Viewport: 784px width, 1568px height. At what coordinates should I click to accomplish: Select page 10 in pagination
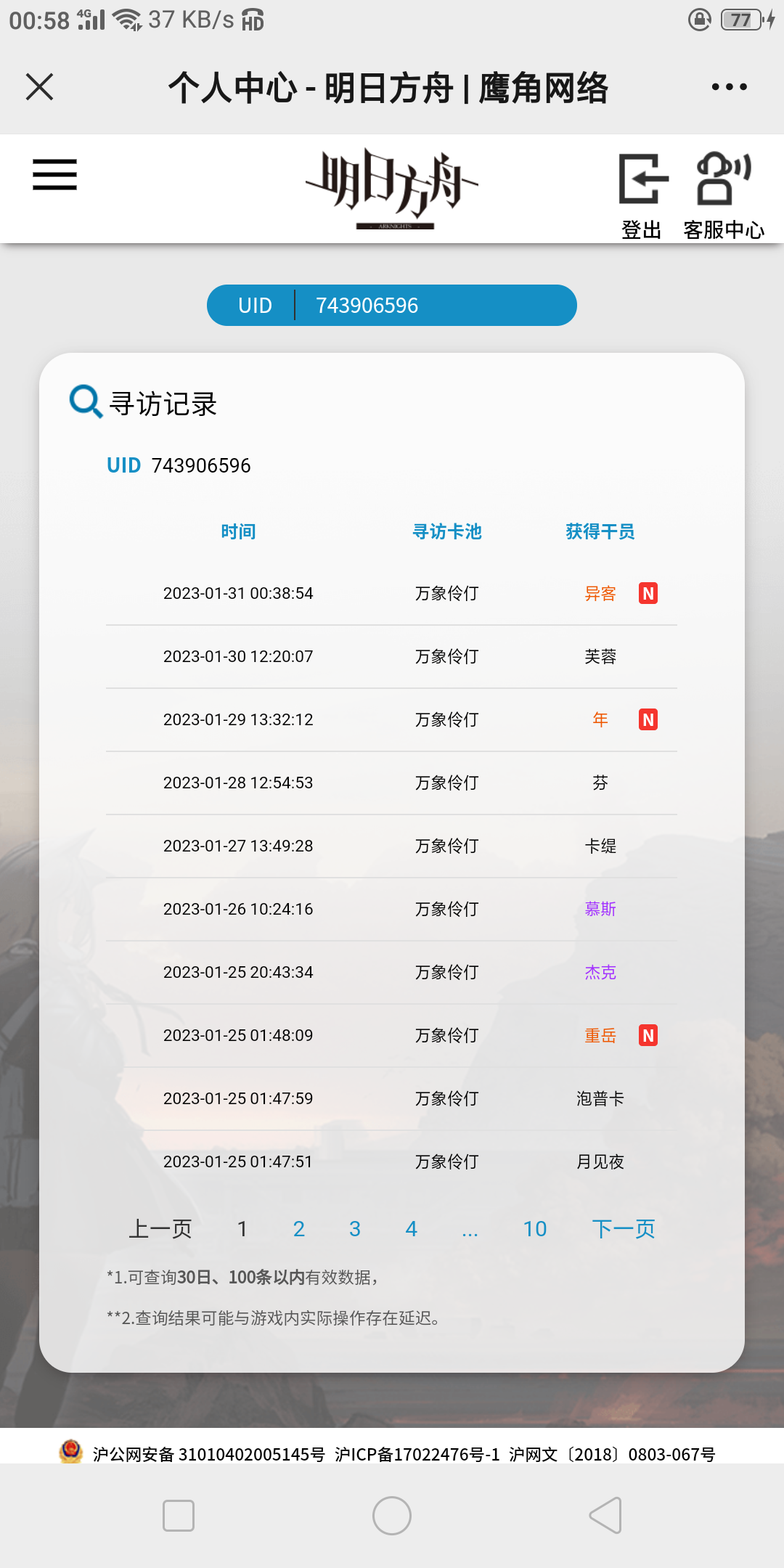535,1229
